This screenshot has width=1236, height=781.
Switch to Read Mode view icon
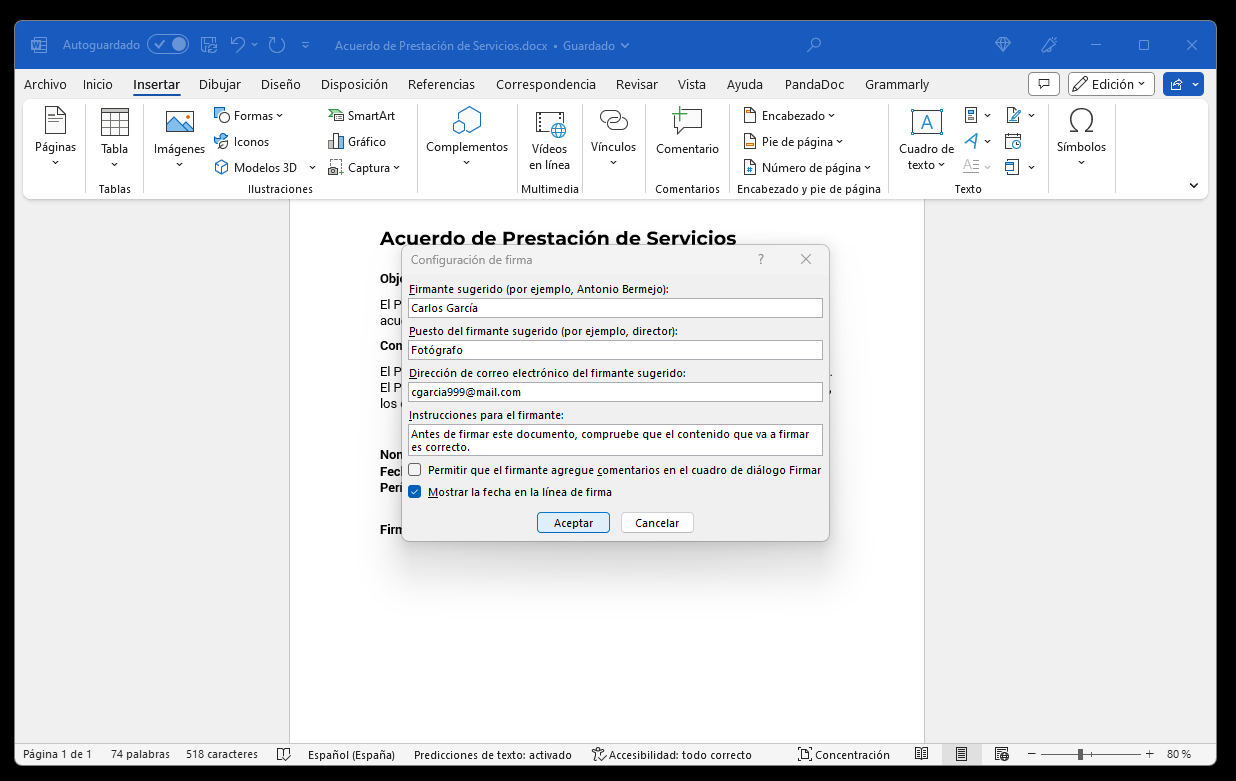pyautogui.click(x=922, y=754)
